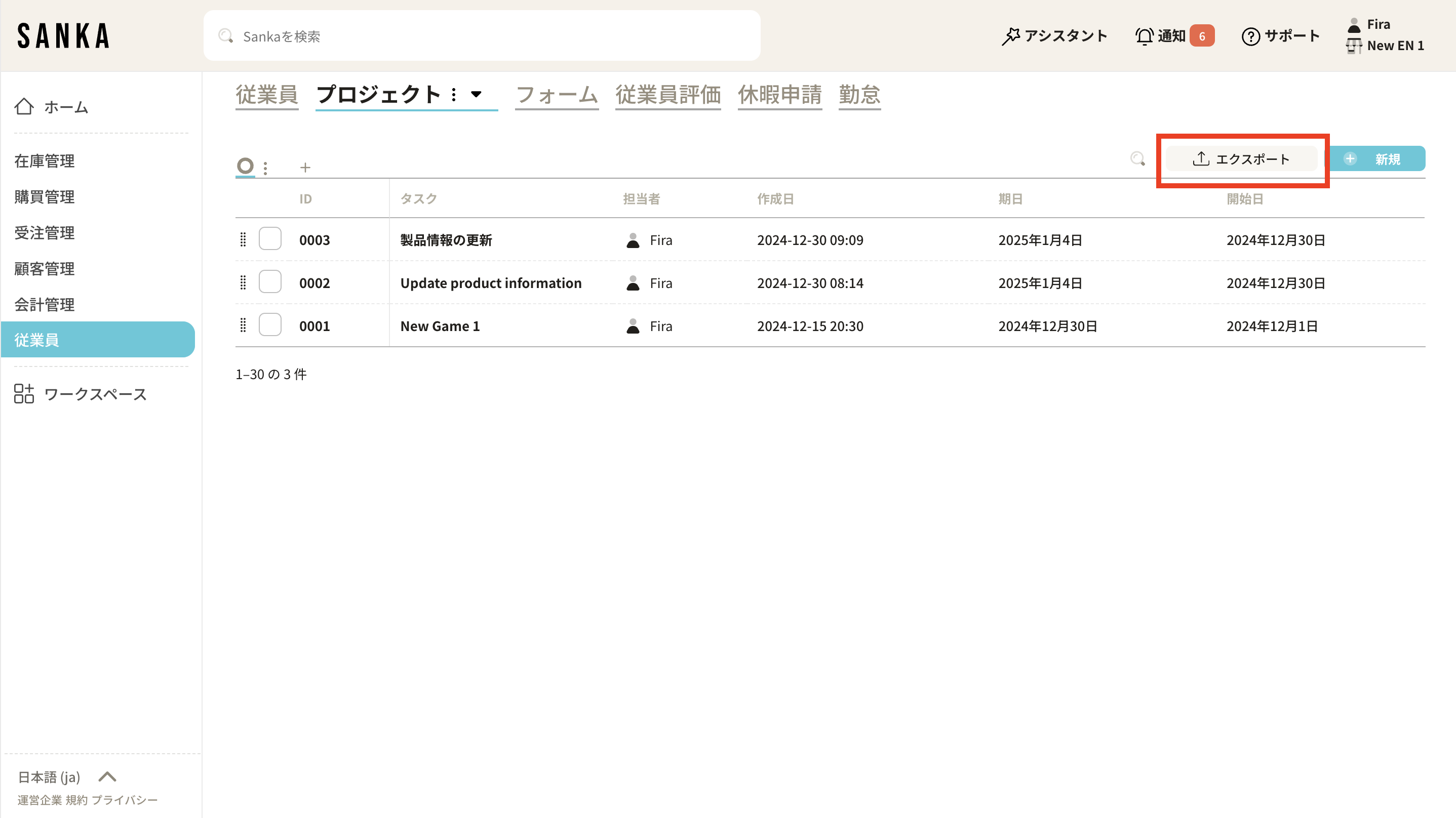The image size is (1456, 818).
Task: Focus the Sankaを検索 search field
Action: tap(482, 36)
